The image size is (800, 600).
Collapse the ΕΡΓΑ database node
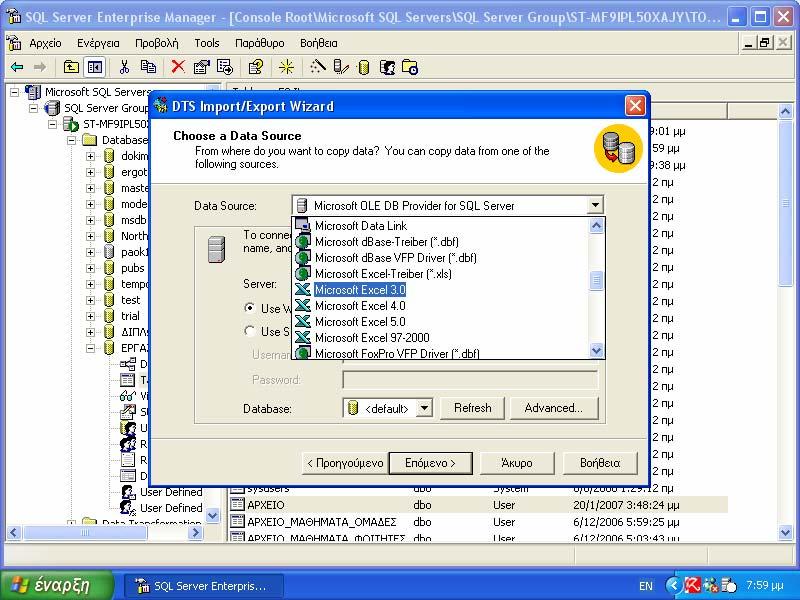(90, 348)
